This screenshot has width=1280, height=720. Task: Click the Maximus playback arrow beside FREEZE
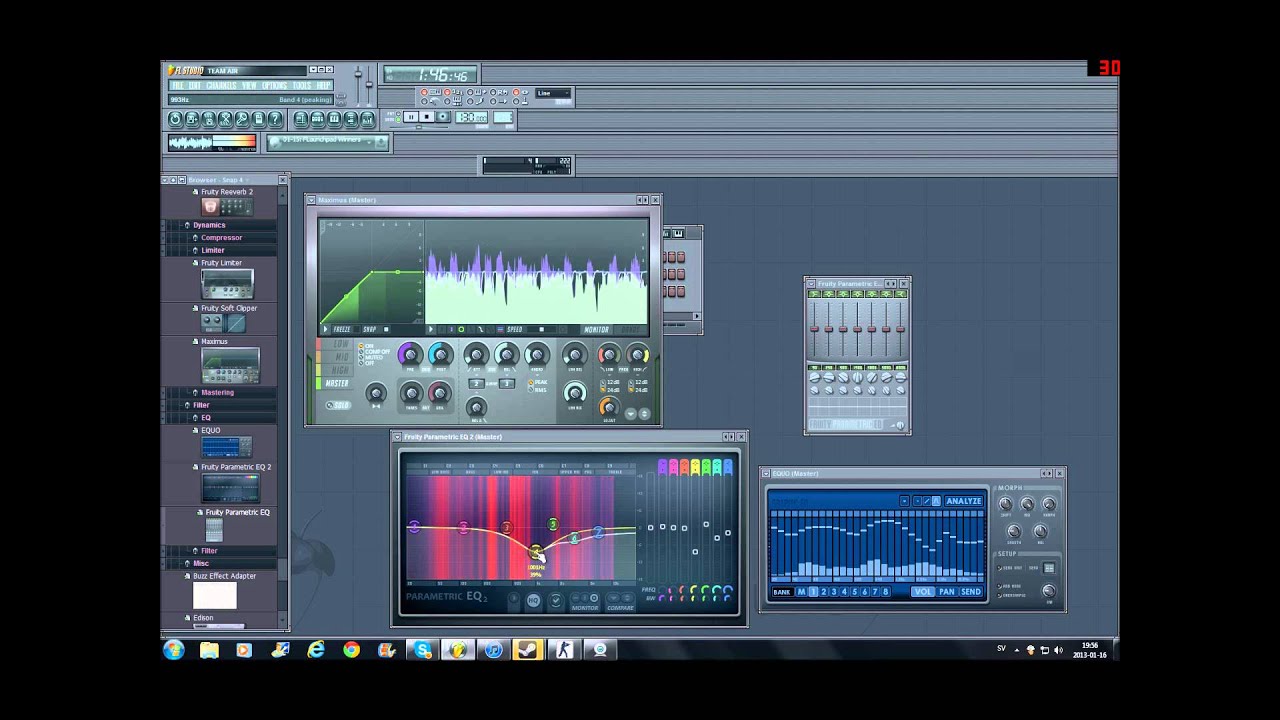325,329
